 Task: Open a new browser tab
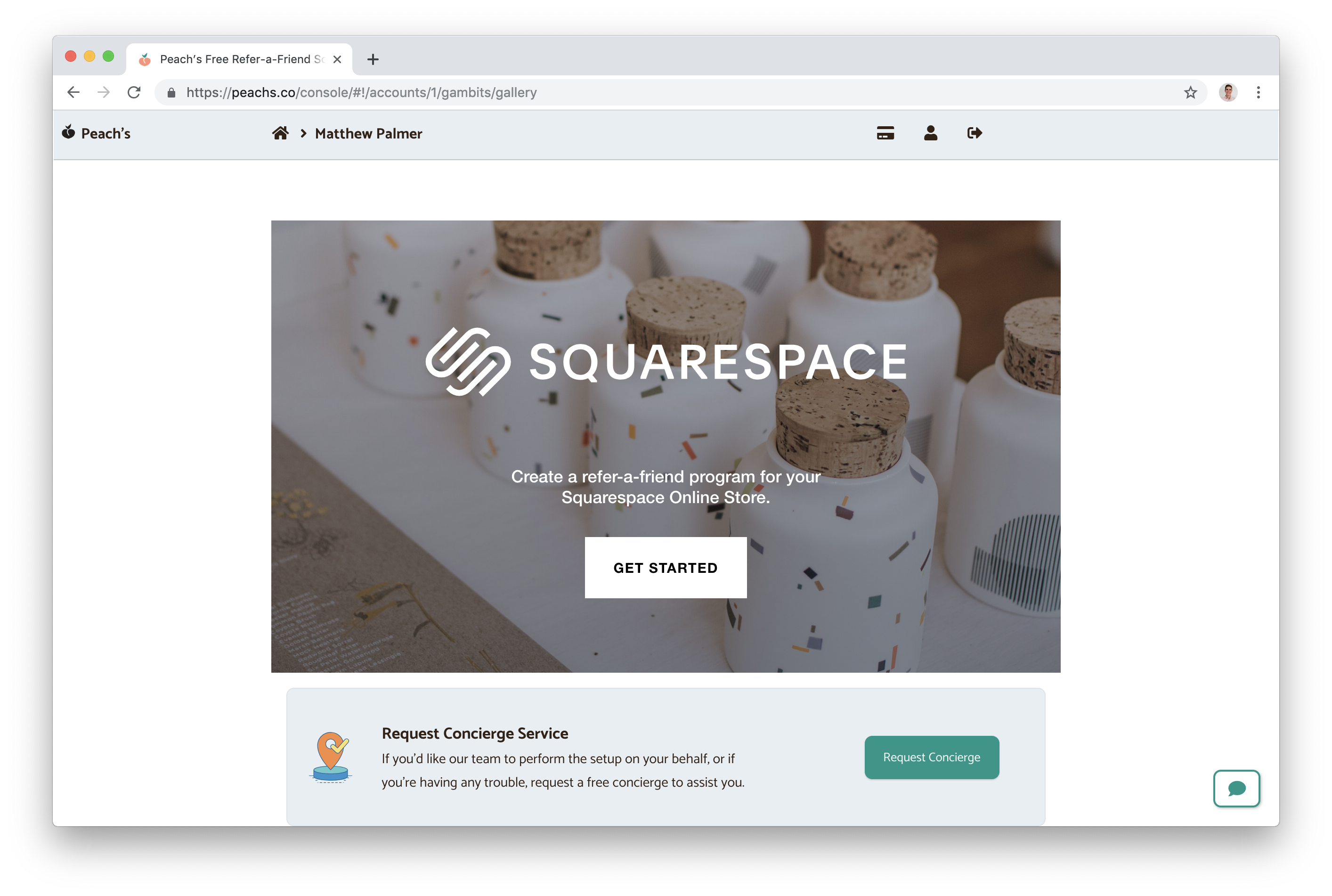tap(373, 59)
